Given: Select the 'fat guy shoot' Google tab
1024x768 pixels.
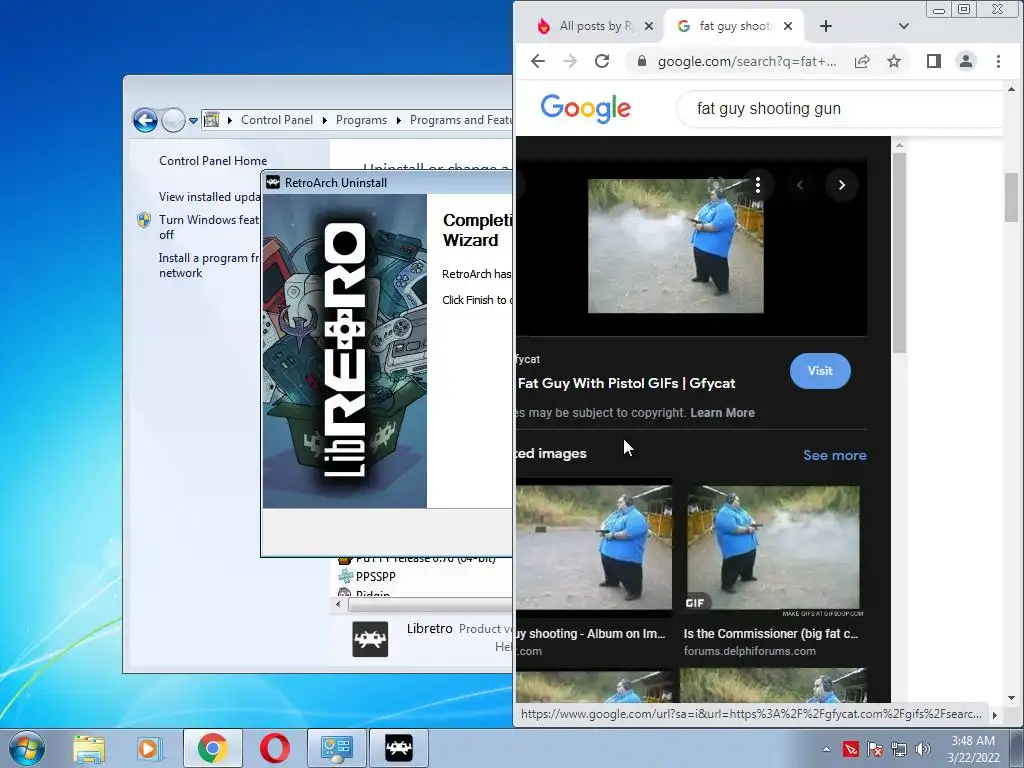Looking at the screenshot, I should coord(735,26).
